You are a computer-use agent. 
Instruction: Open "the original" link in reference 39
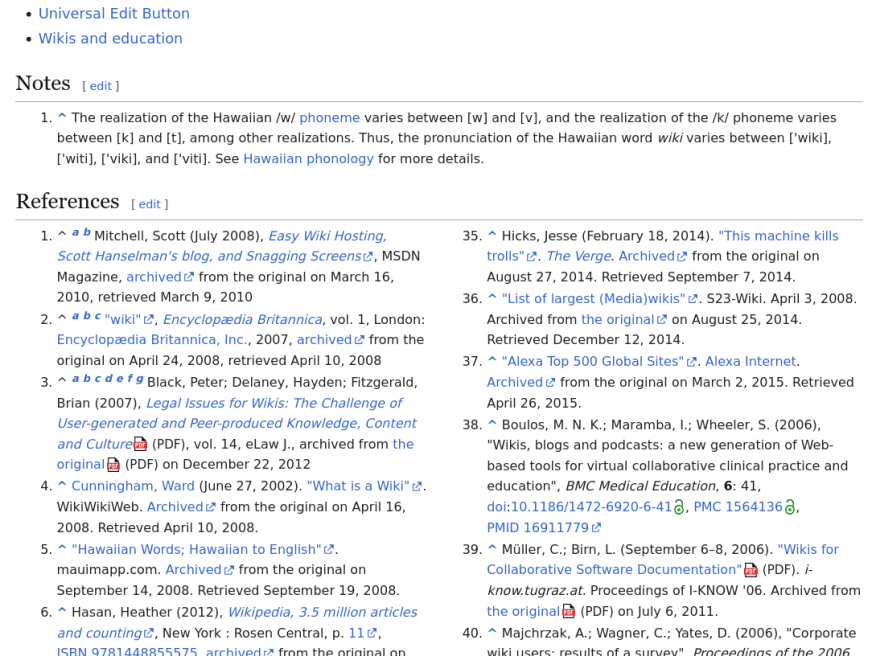523,612
